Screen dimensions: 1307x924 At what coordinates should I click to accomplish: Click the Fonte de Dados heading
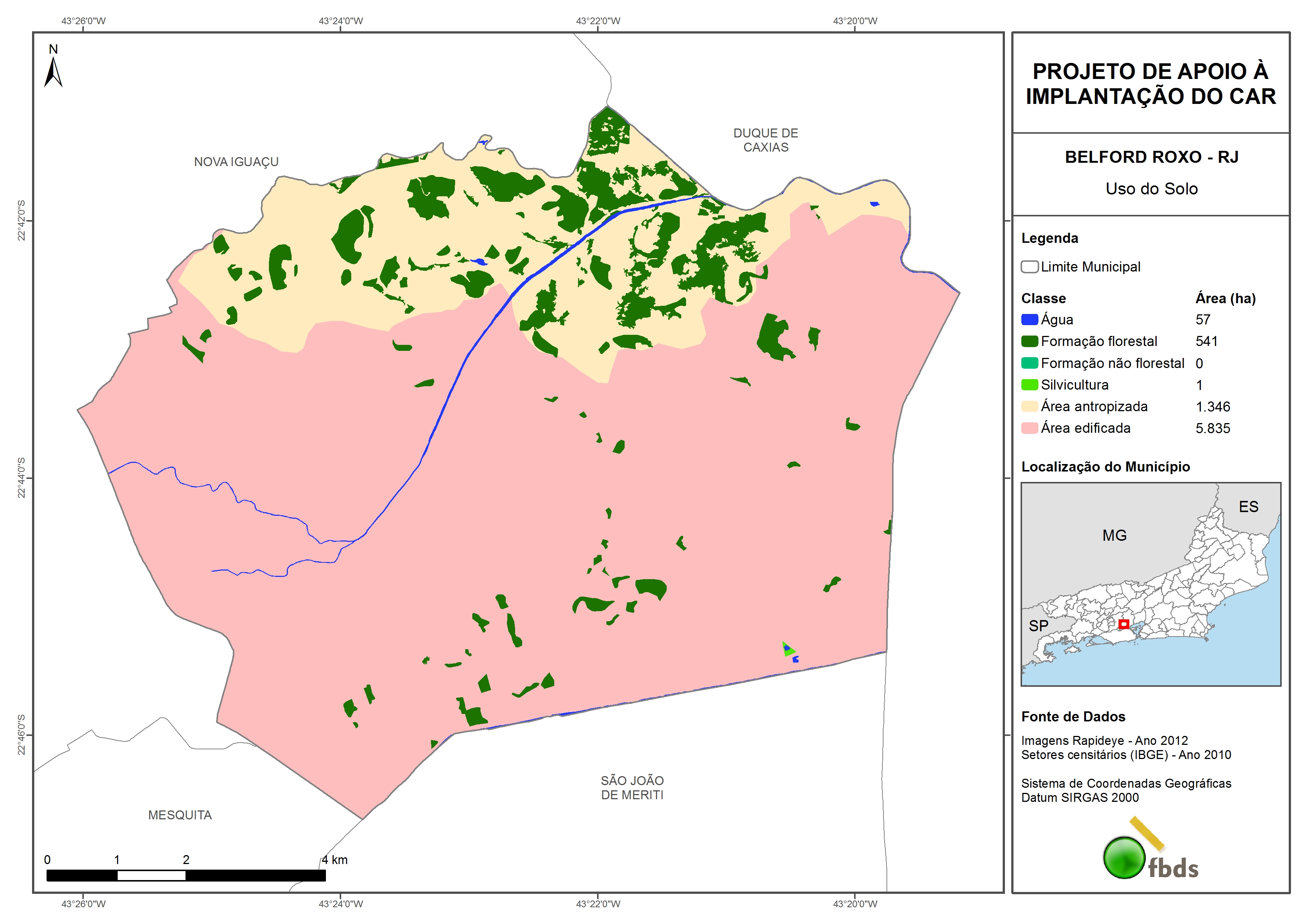(1073, 716)
